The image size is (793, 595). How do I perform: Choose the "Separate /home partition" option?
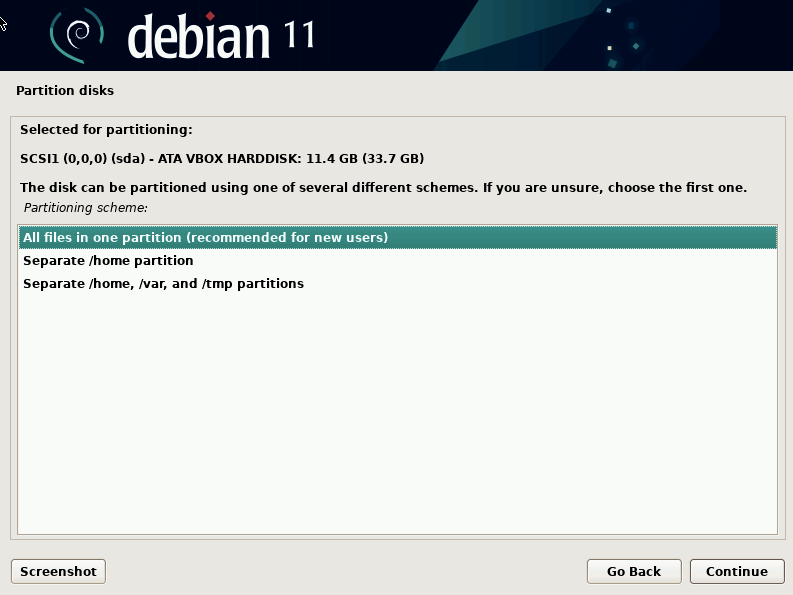(x=108, y=261)
